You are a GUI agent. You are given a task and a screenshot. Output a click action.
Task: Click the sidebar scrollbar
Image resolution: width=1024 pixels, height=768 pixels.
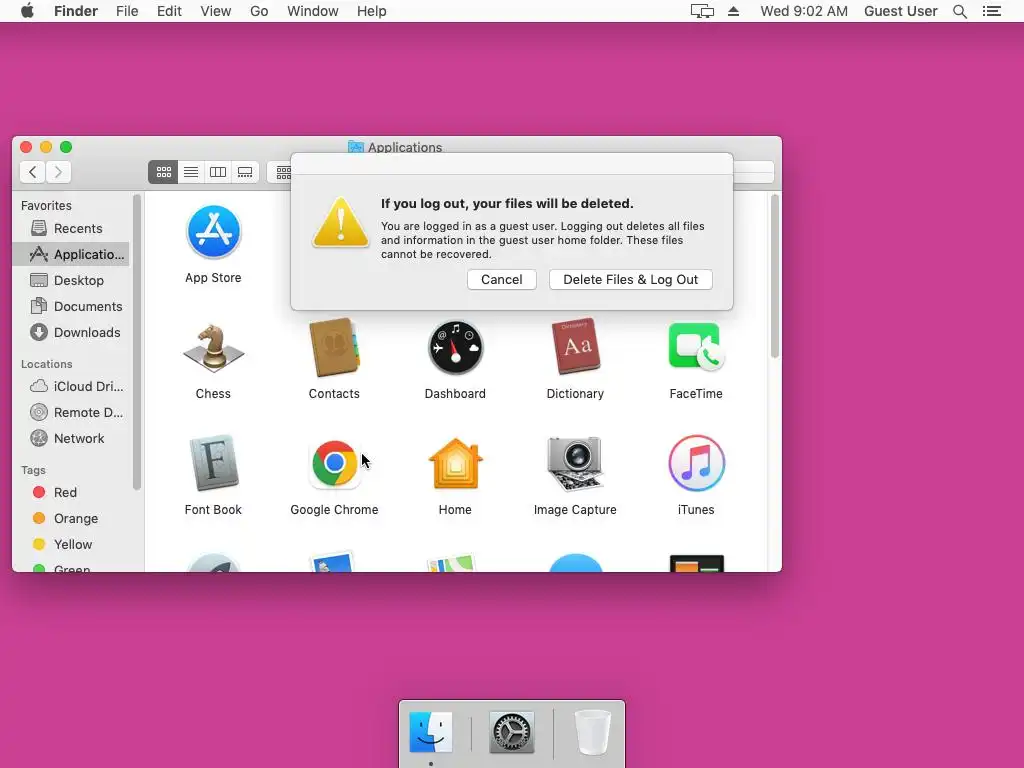coord(136,342)
